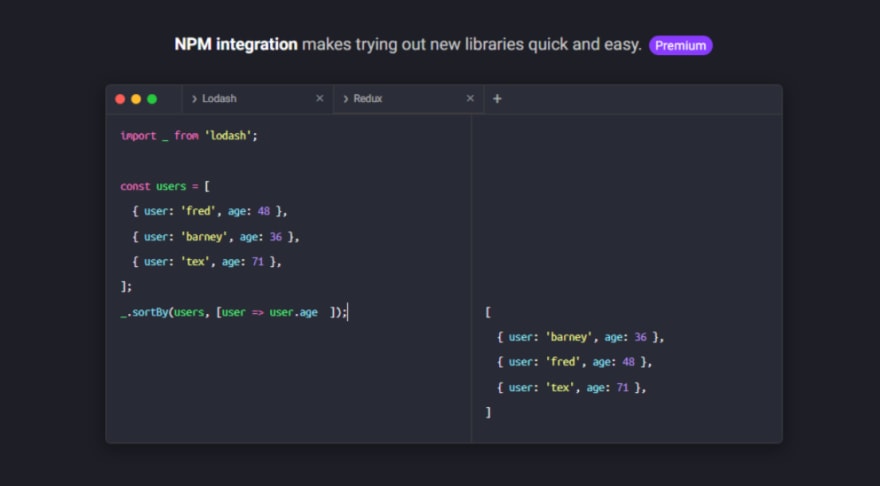The height and width of the screenshot is (486, 880).
Task: Click the purple Premium badge
Action: 680,45
